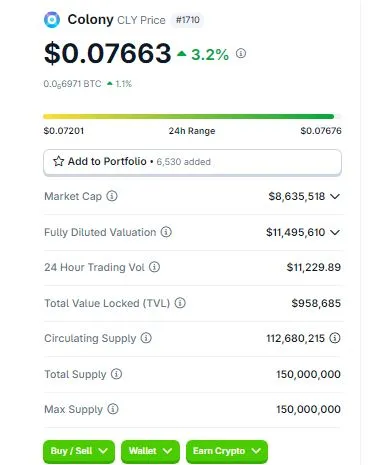Toggle the star icon in Add to Portfolio
This screenshot has height=465, width=375.
[x=58, y=161]
